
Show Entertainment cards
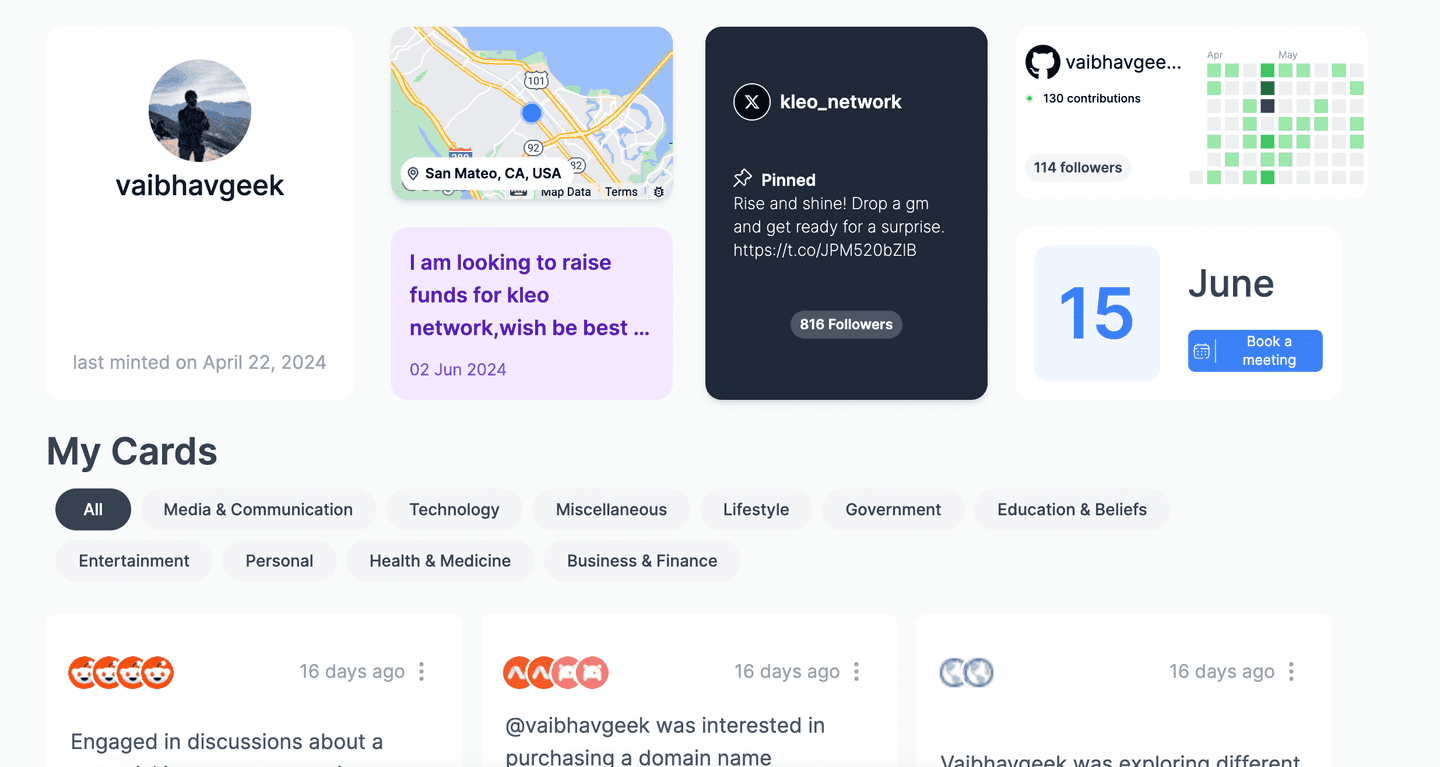(x=134, y=561)
